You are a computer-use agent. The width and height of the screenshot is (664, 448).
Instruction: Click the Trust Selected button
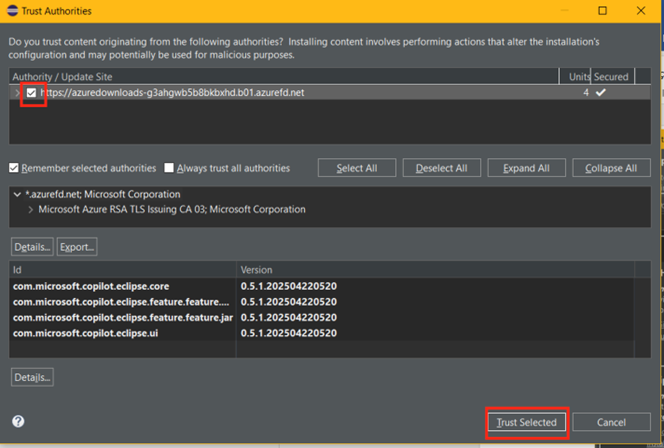(x=526, y=422)
